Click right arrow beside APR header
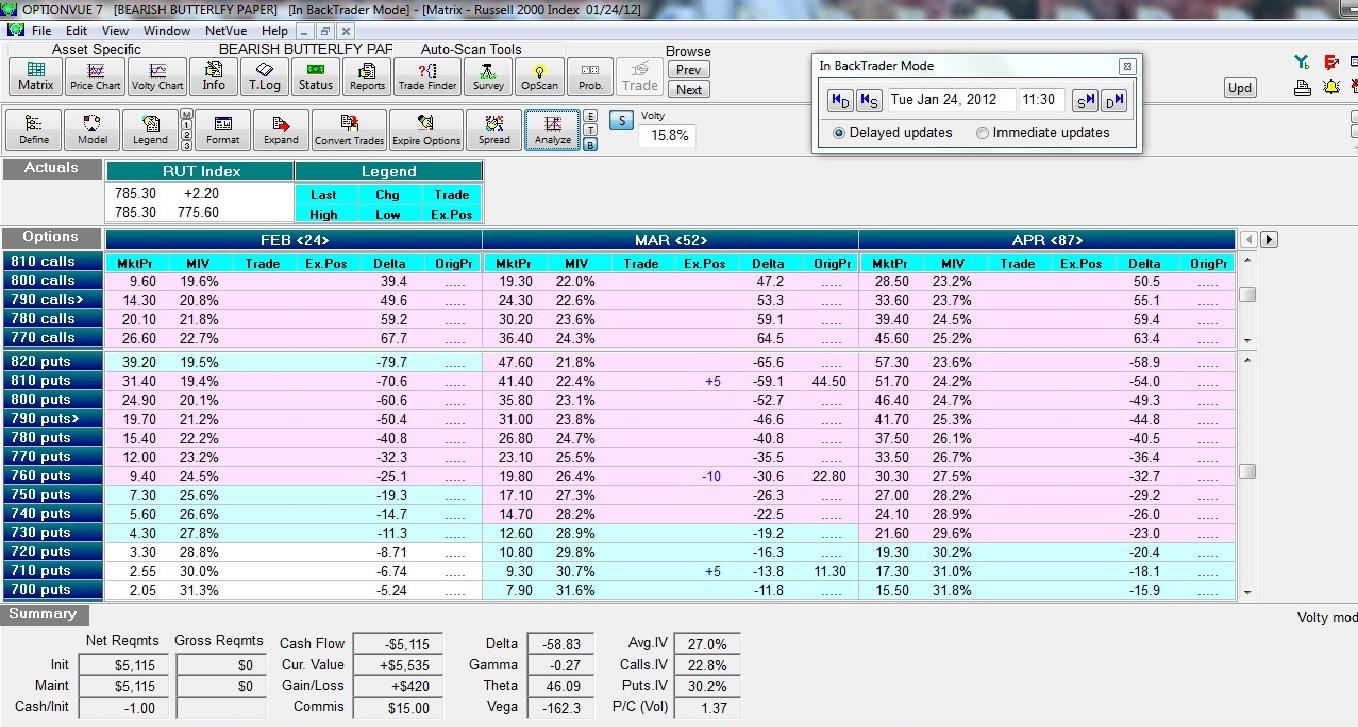Image resolution: width=1358 pixels, height=727 pixels. point(1268,239)
